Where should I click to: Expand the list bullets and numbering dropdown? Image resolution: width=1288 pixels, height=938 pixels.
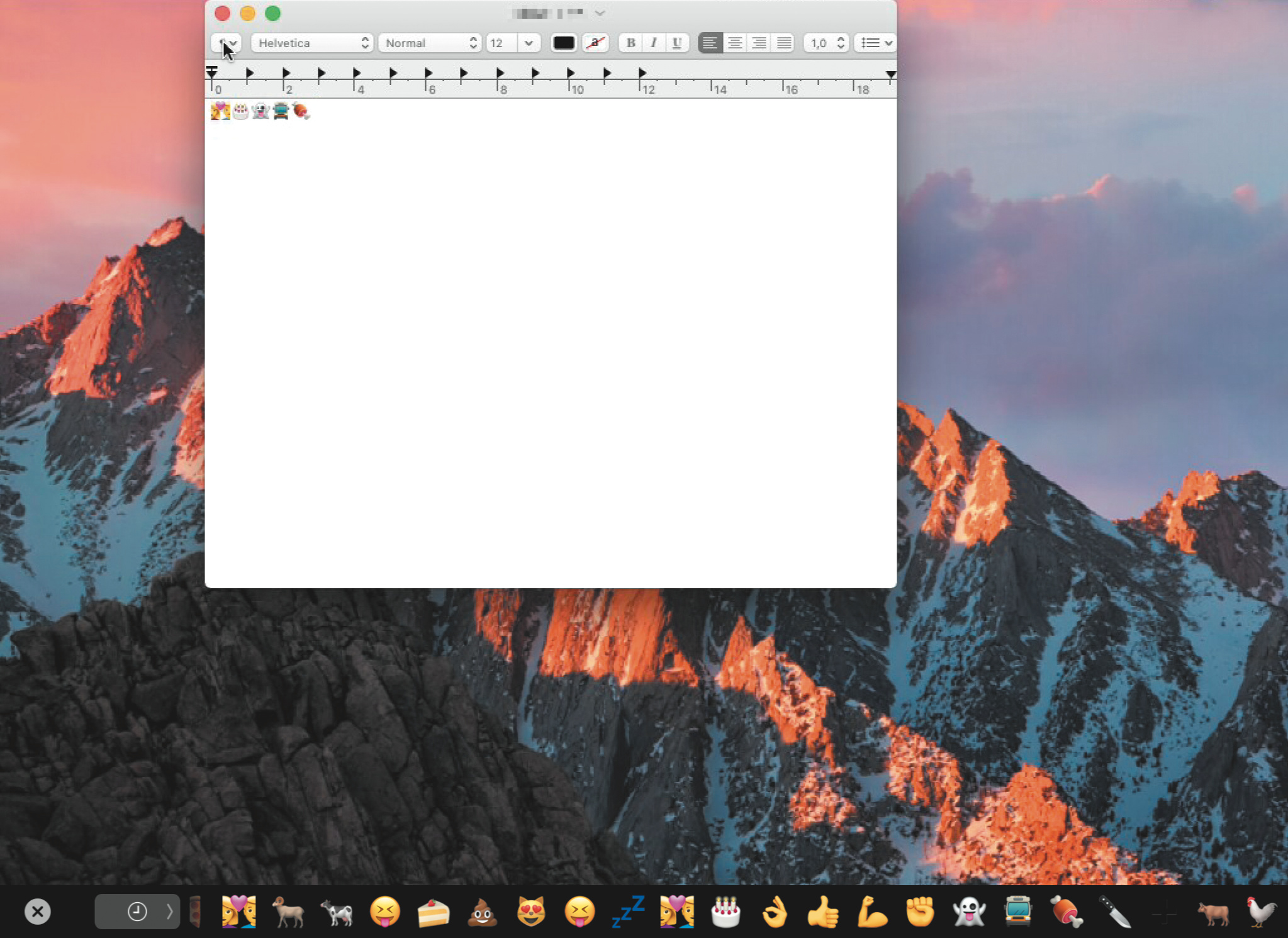click(x=876, y=43)
